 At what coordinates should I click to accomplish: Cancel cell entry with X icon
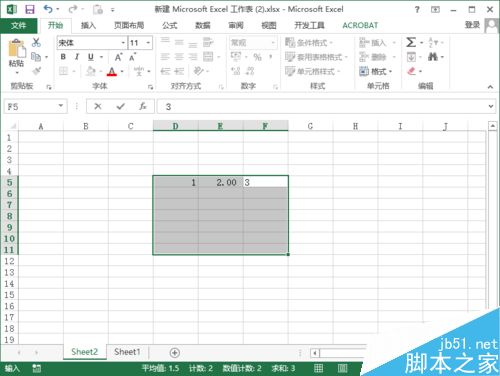pos(98,106)
